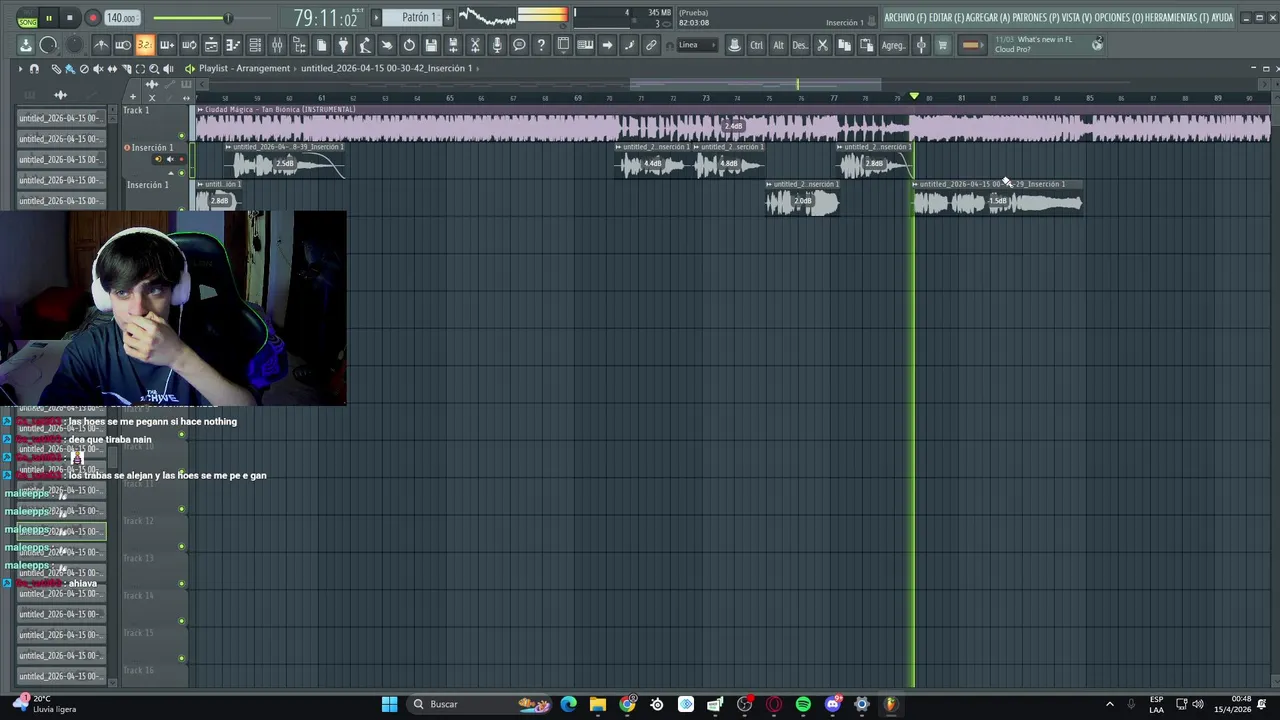Open the AGREGAR (A) menu
Screen dimensions: 1280x720
click(989, 18)
